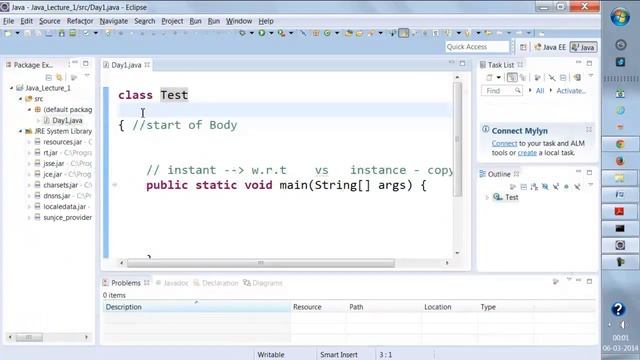
Task: Click the New Java Package toolbar icon
Action: 316,33
